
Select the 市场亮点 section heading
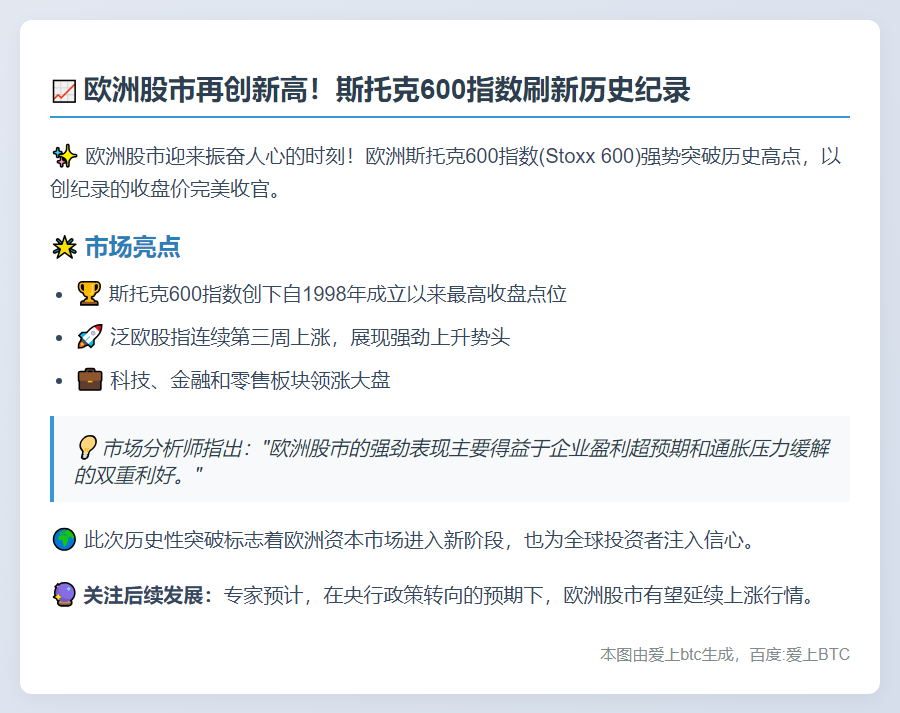[132, 247]
